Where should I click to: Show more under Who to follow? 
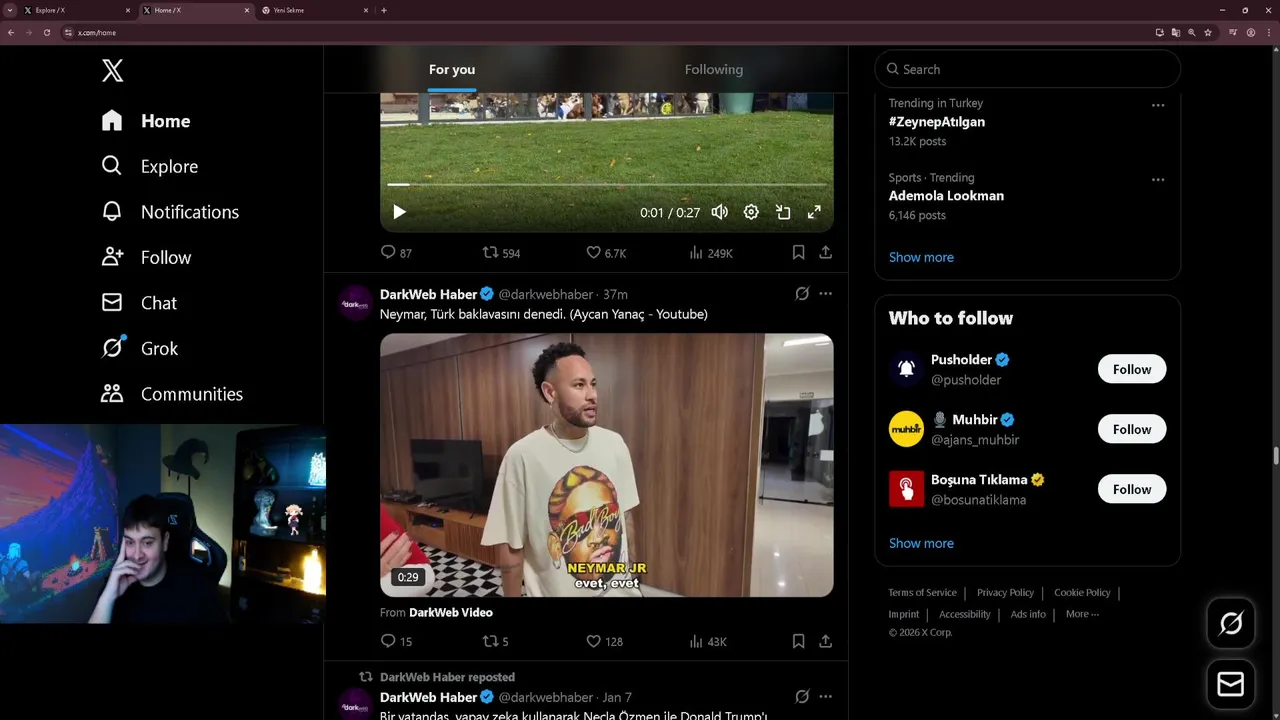click(921, 543)
